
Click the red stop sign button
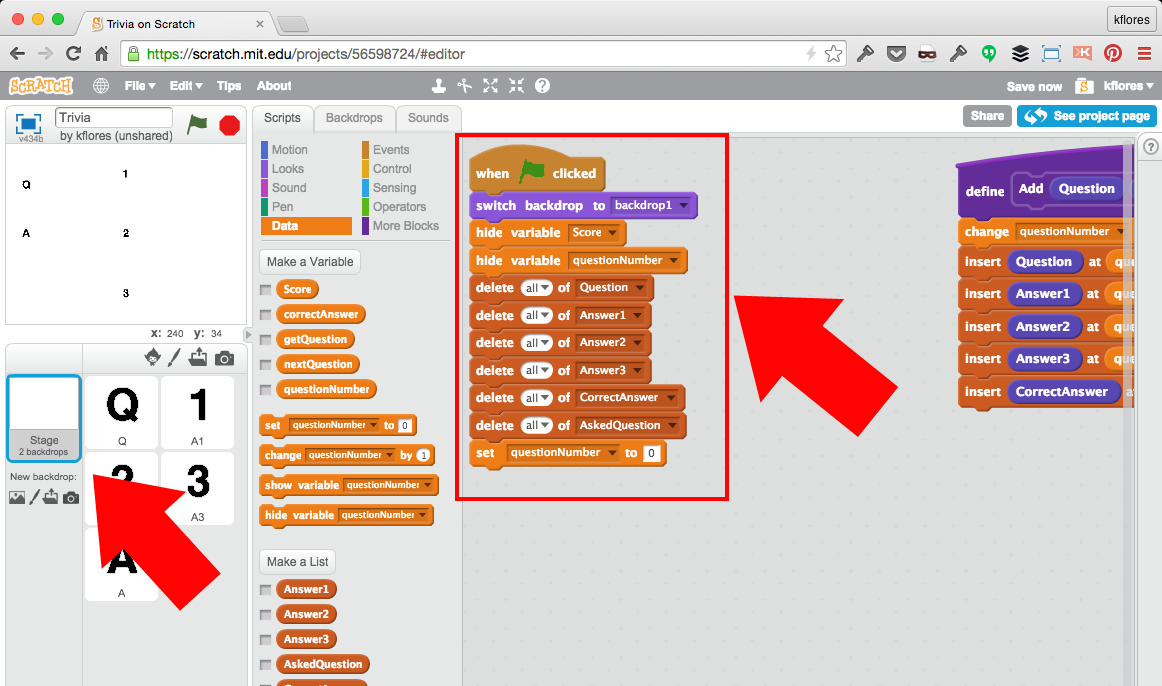pos(230,125)
